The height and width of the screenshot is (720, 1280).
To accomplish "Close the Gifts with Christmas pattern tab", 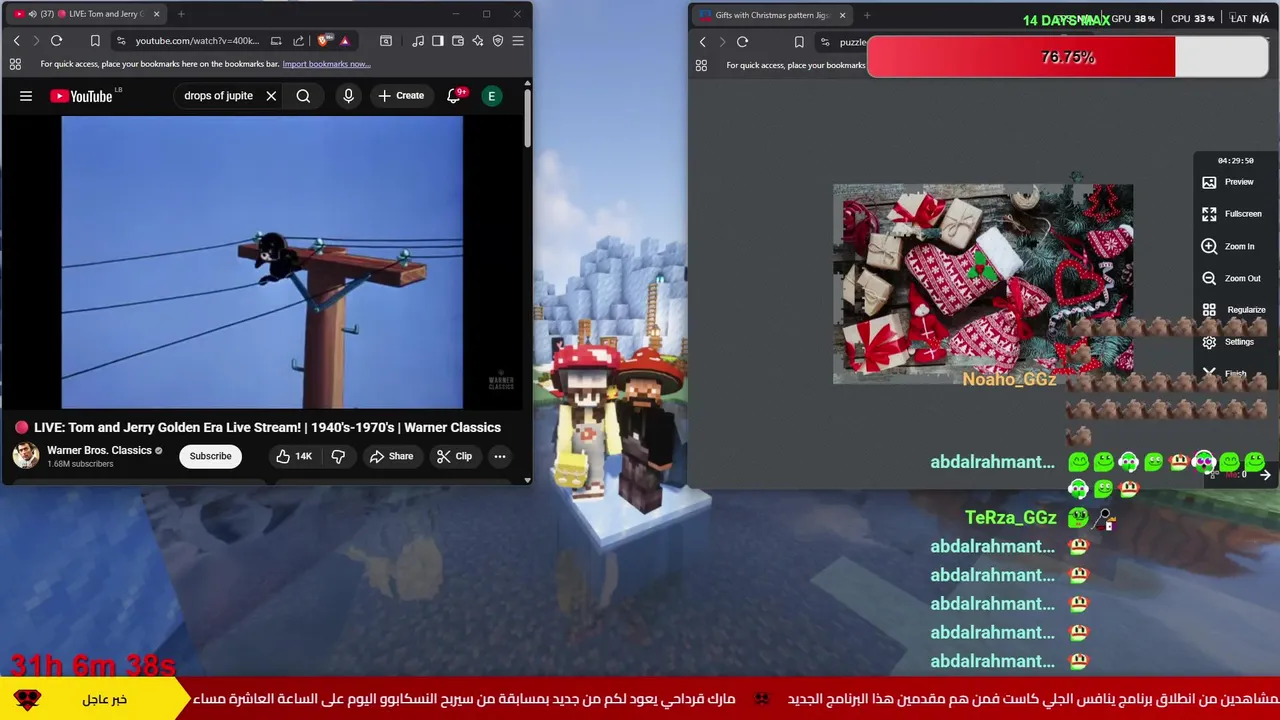I will [842, 15].
